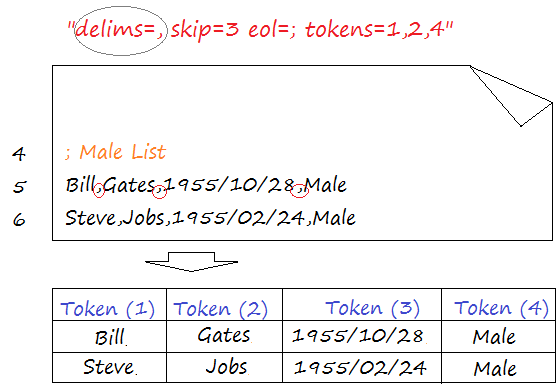Click the orange '; Male List' comment line
The width and height of the screenshot is (560, 392).
tap(115, 152)
